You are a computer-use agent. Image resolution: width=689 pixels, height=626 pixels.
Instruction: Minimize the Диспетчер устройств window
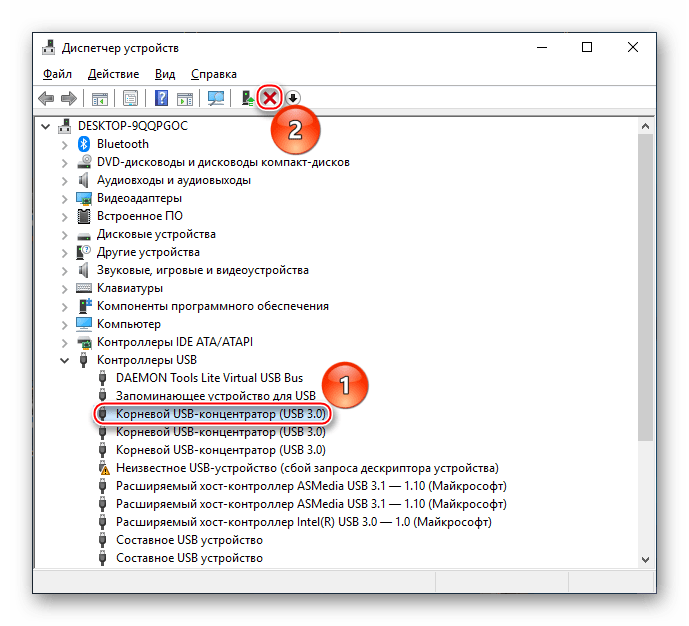click(x=542, y=47)
